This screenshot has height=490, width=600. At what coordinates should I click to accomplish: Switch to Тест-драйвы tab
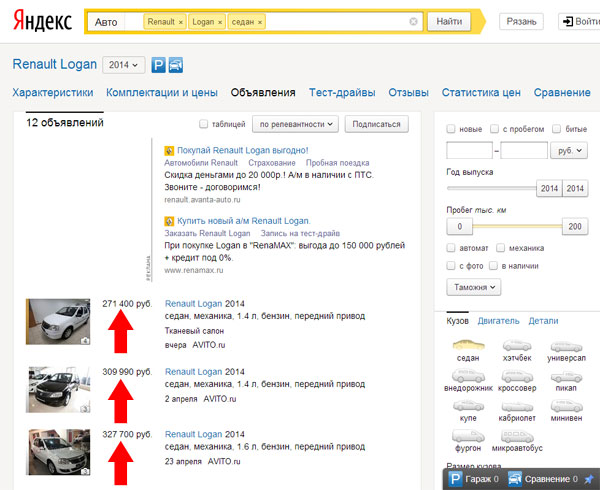click(x=342, y=93)
